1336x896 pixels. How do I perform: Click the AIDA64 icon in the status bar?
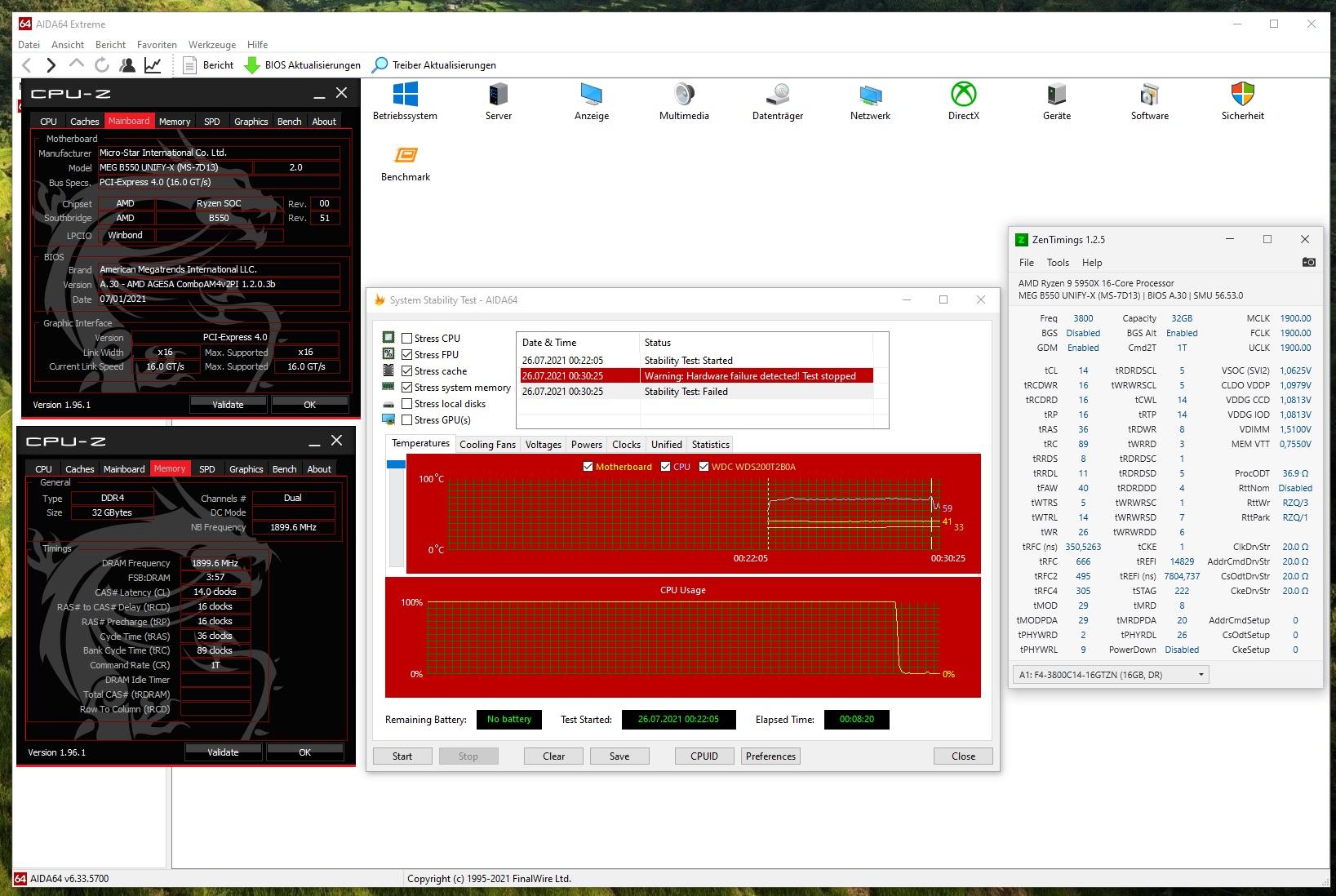click(20, 879)
